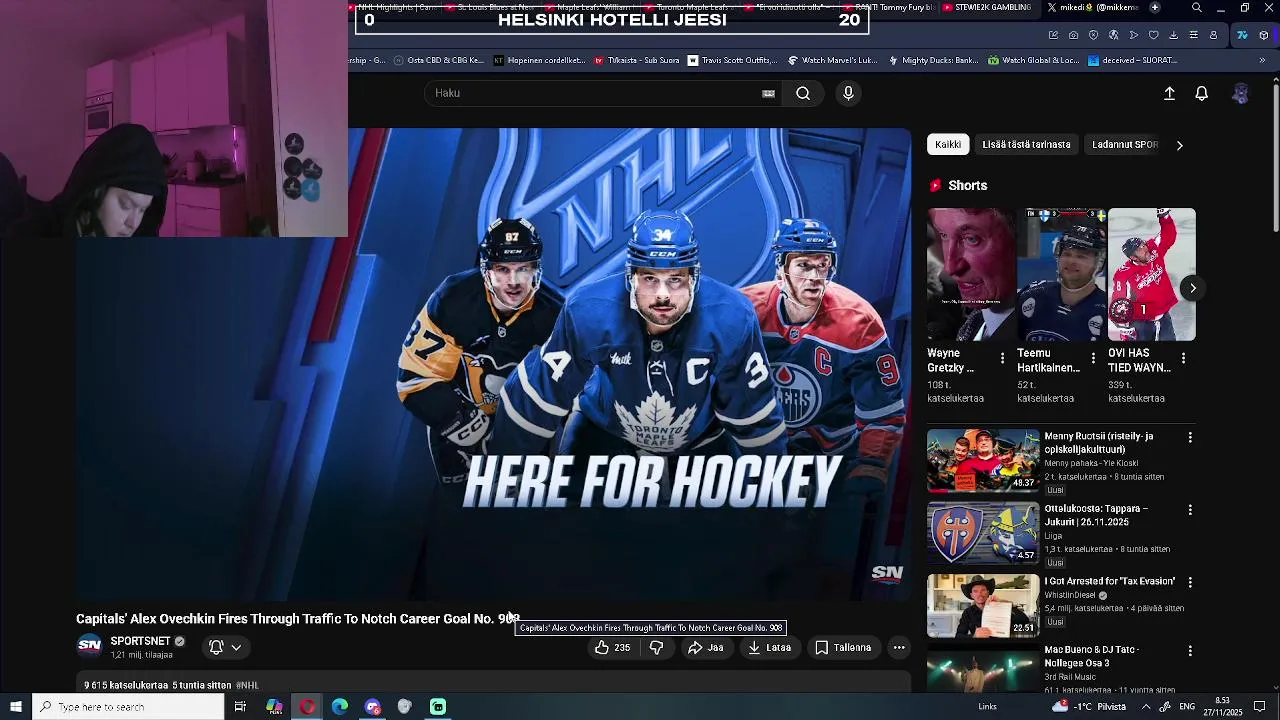This screenshot has width=1280, height=720.
Task: Open Microsoft Edge from the taskbar
Action: [340, 707]
